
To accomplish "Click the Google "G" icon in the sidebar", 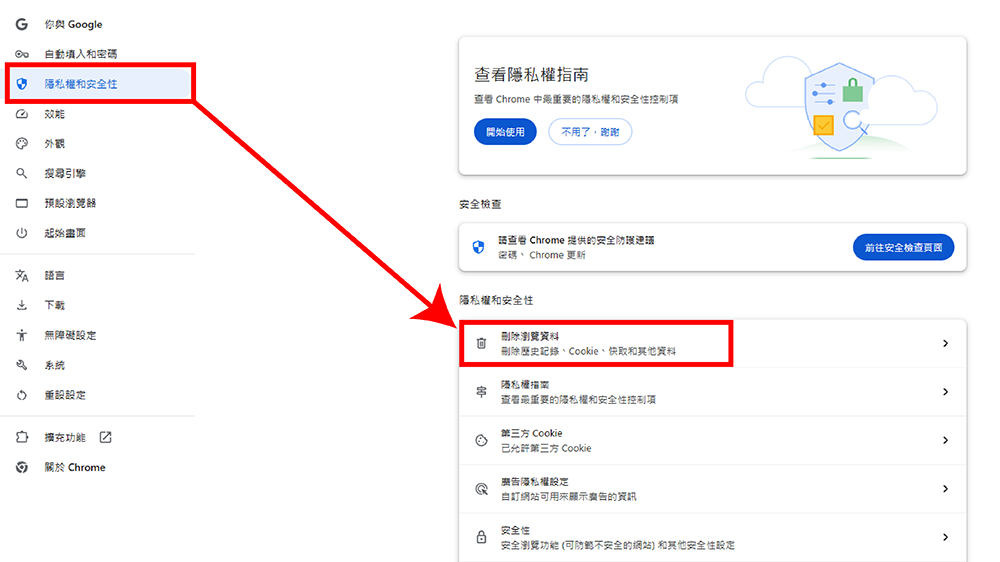I will (x=21, y=24).
